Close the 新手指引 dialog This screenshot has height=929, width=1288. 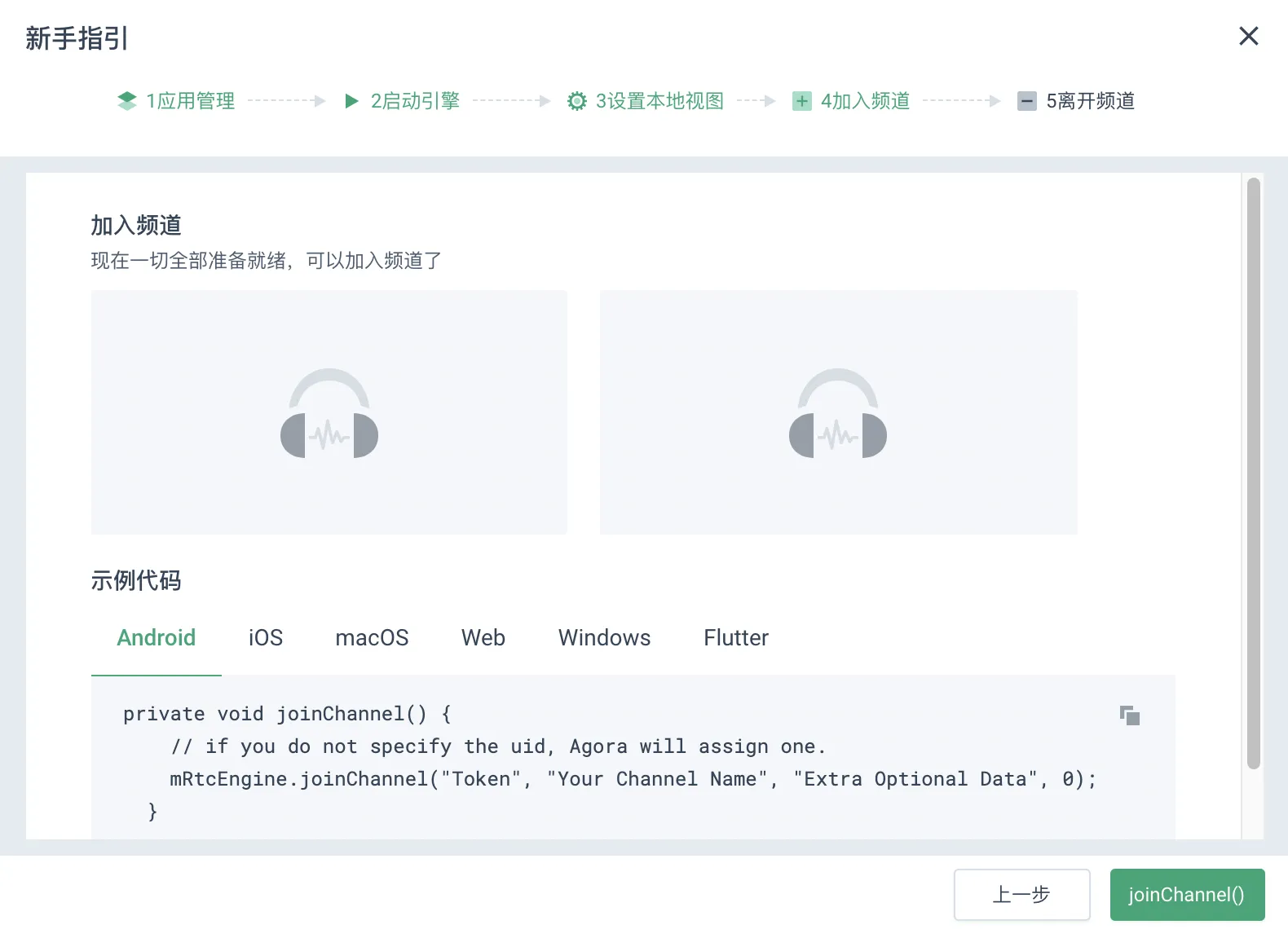click(1249, 36)
